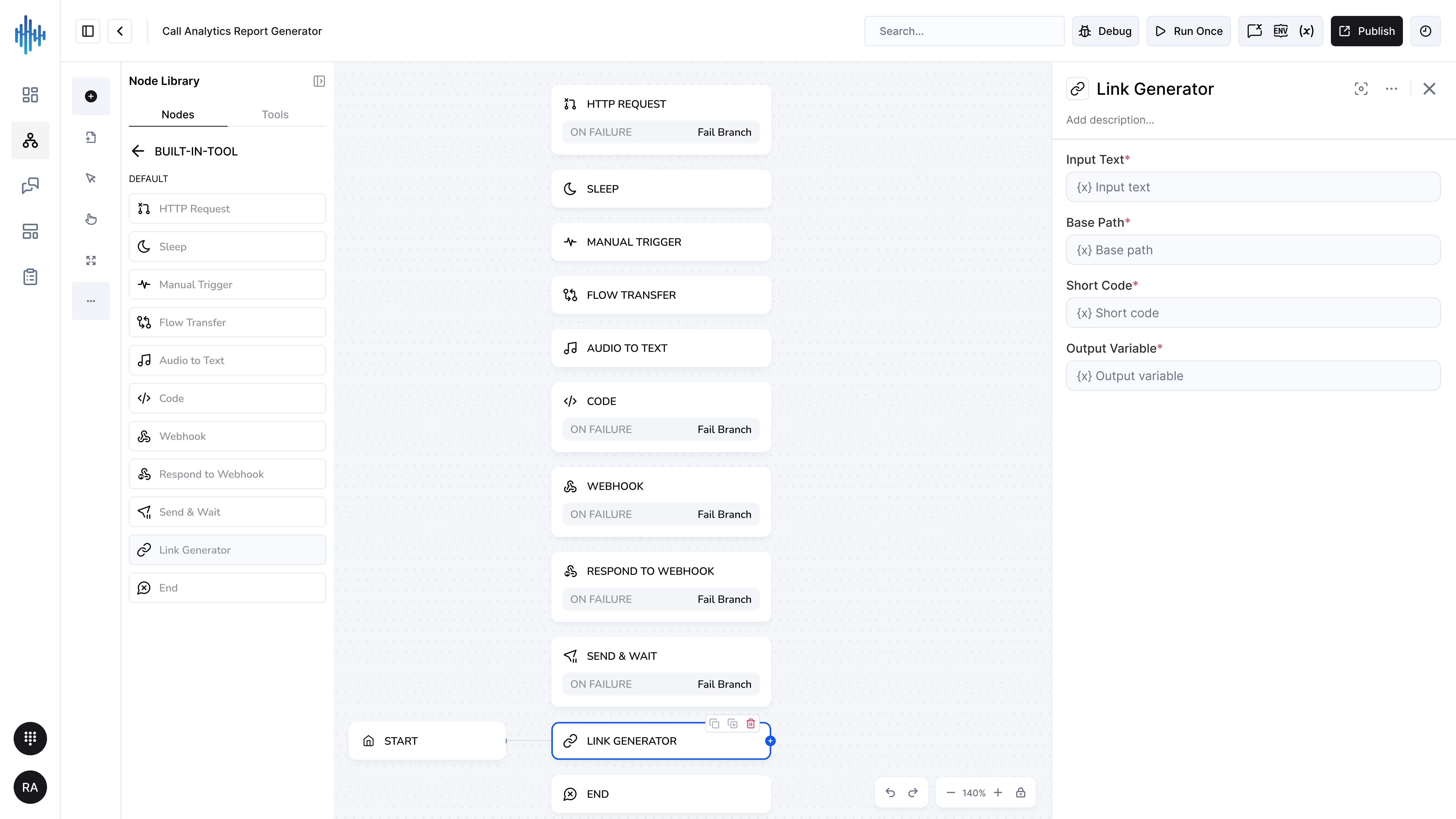The height and width of the screenshot is (819, 1456).
Task: Open the templates layout icon in sidebar
Action: coord(30,231)
